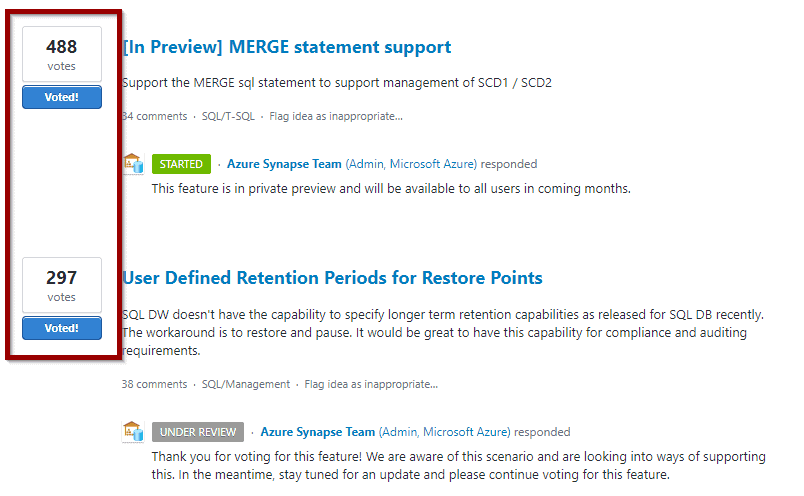Open the SQL/Management category
Image resolution: width=804 pixels, height=496 pixels.
pos(246,384)
